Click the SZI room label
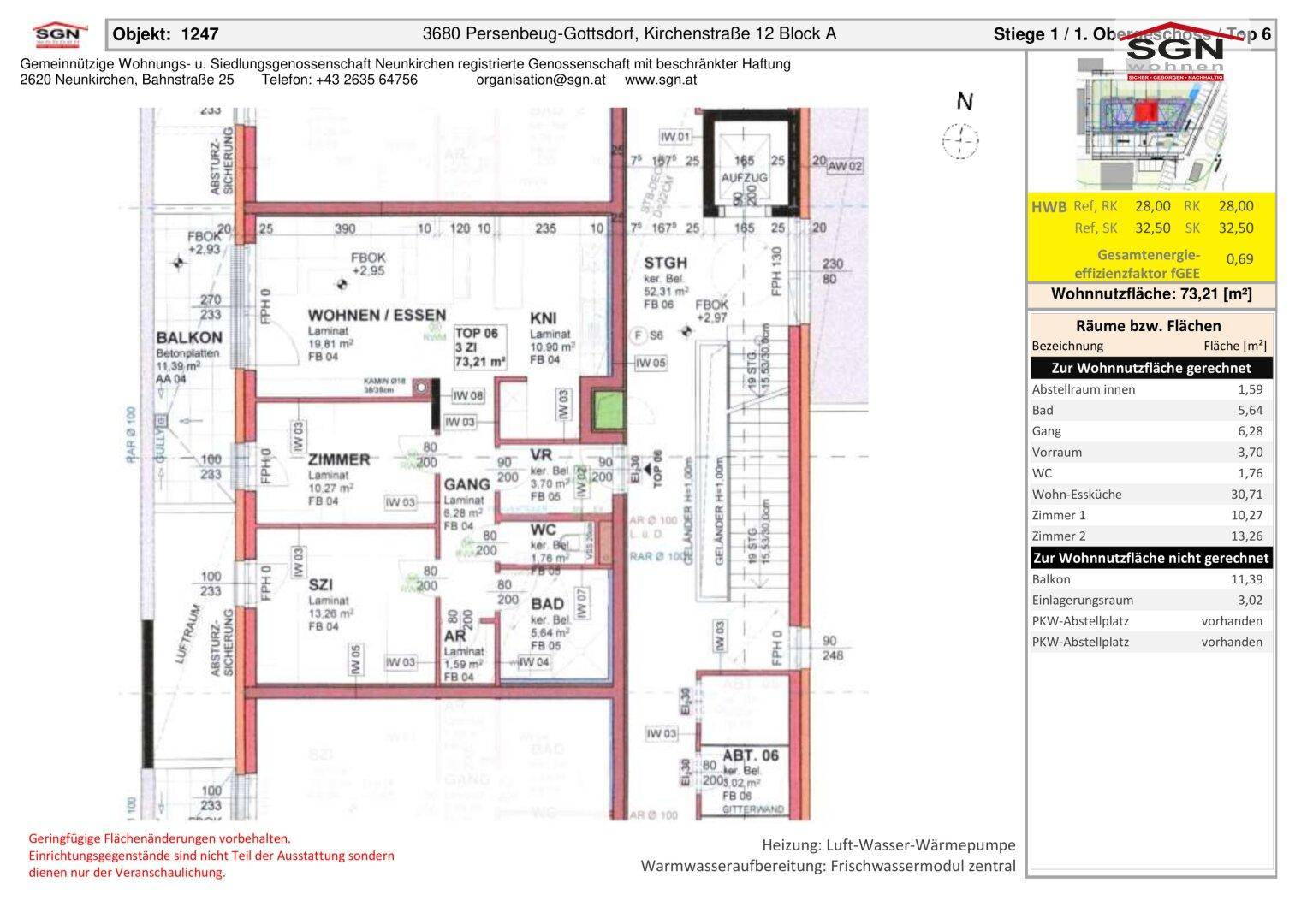The height and width of the screenshot is (924, 1307). [x=321, y=585]
